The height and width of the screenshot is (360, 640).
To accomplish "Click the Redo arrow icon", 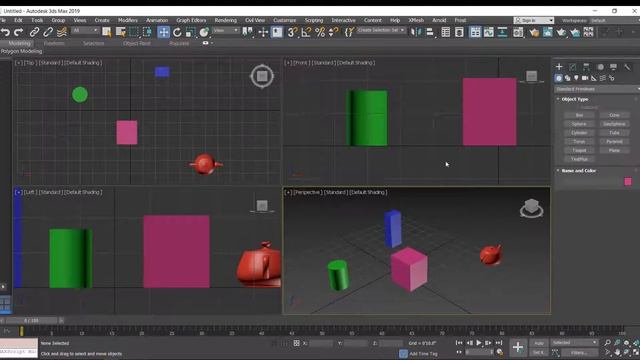I will (x=18, y=32).
